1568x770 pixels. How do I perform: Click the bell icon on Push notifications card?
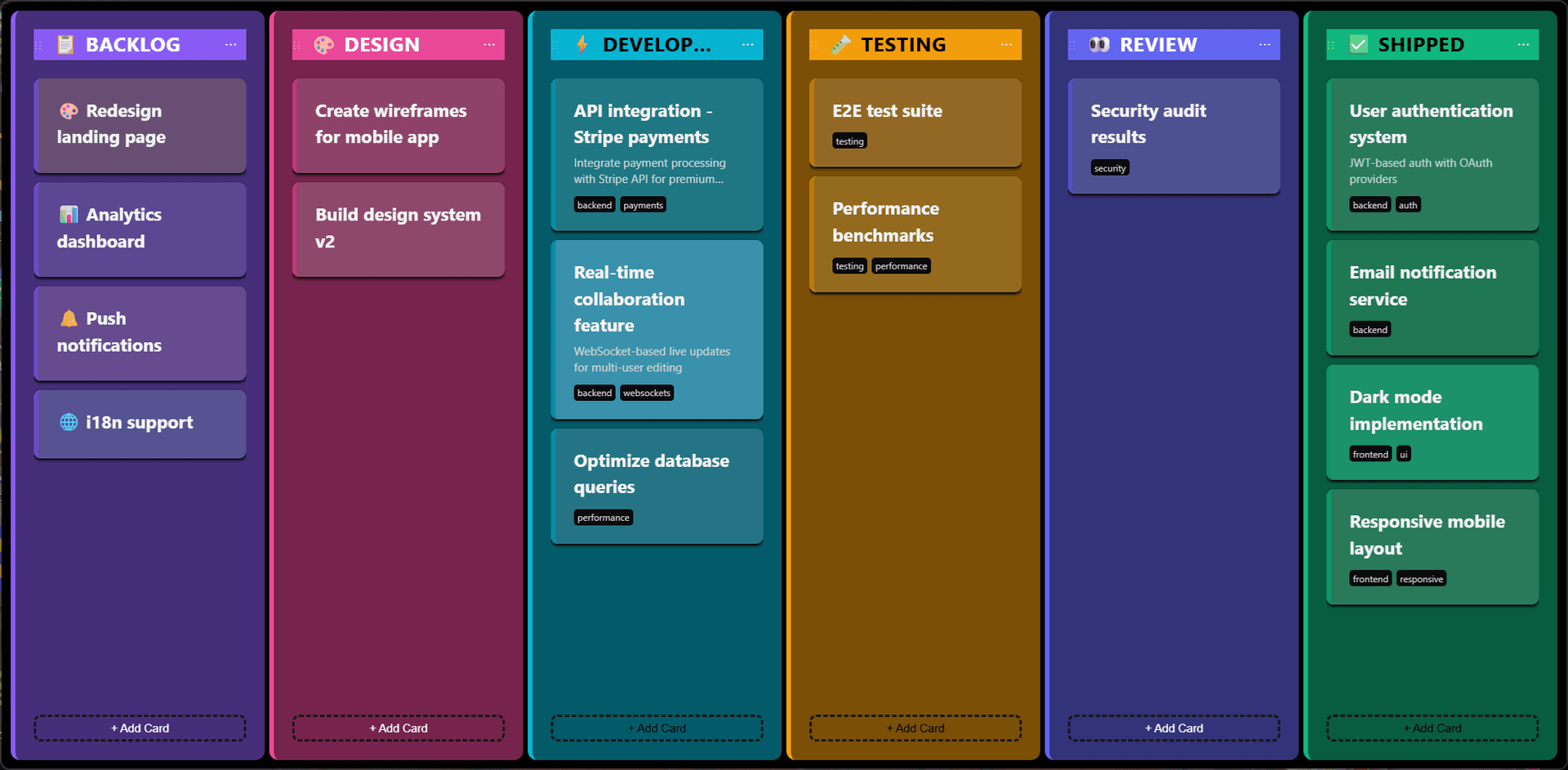click(69, 318)
